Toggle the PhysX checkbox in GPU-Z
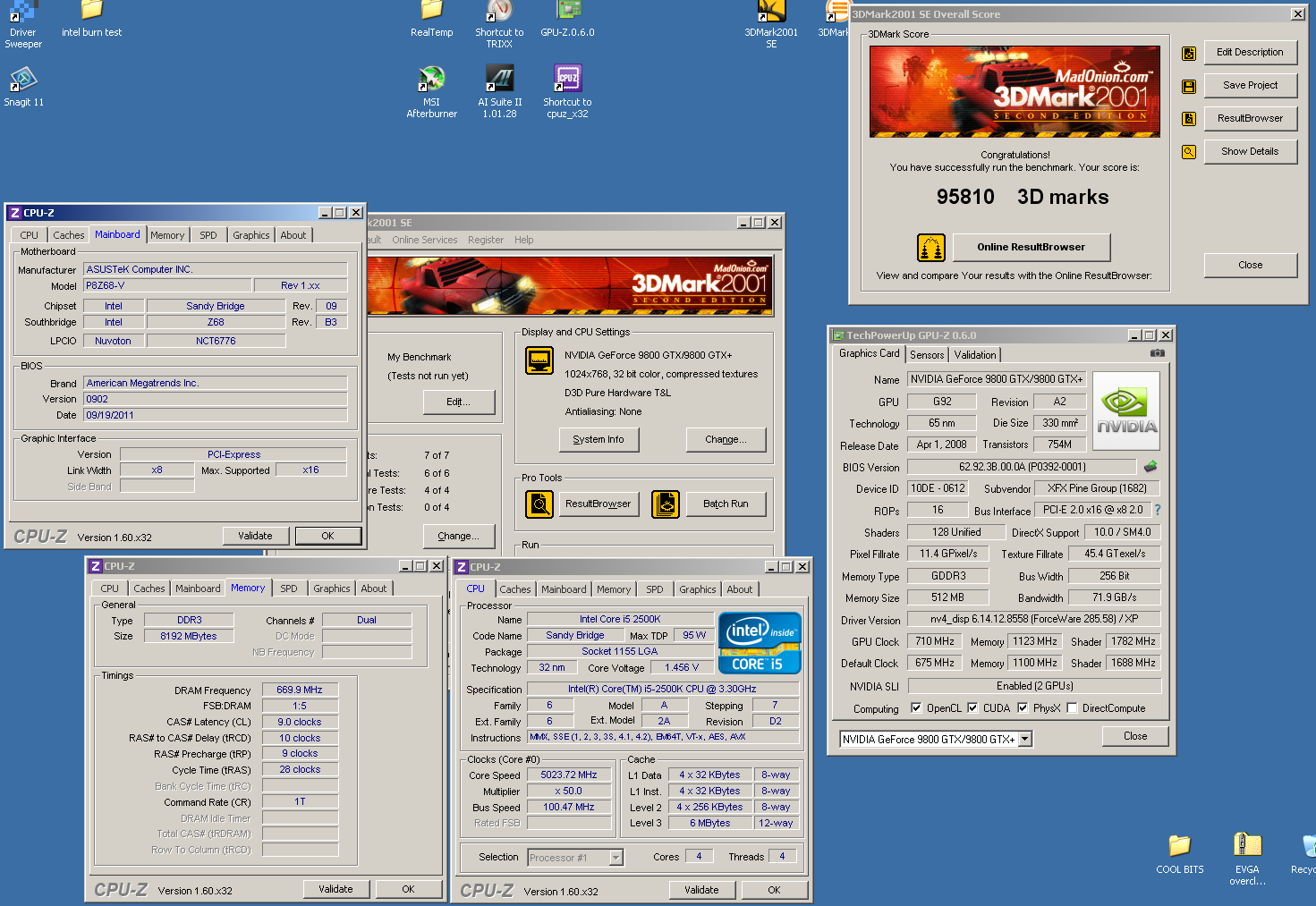 [1023, 708]
